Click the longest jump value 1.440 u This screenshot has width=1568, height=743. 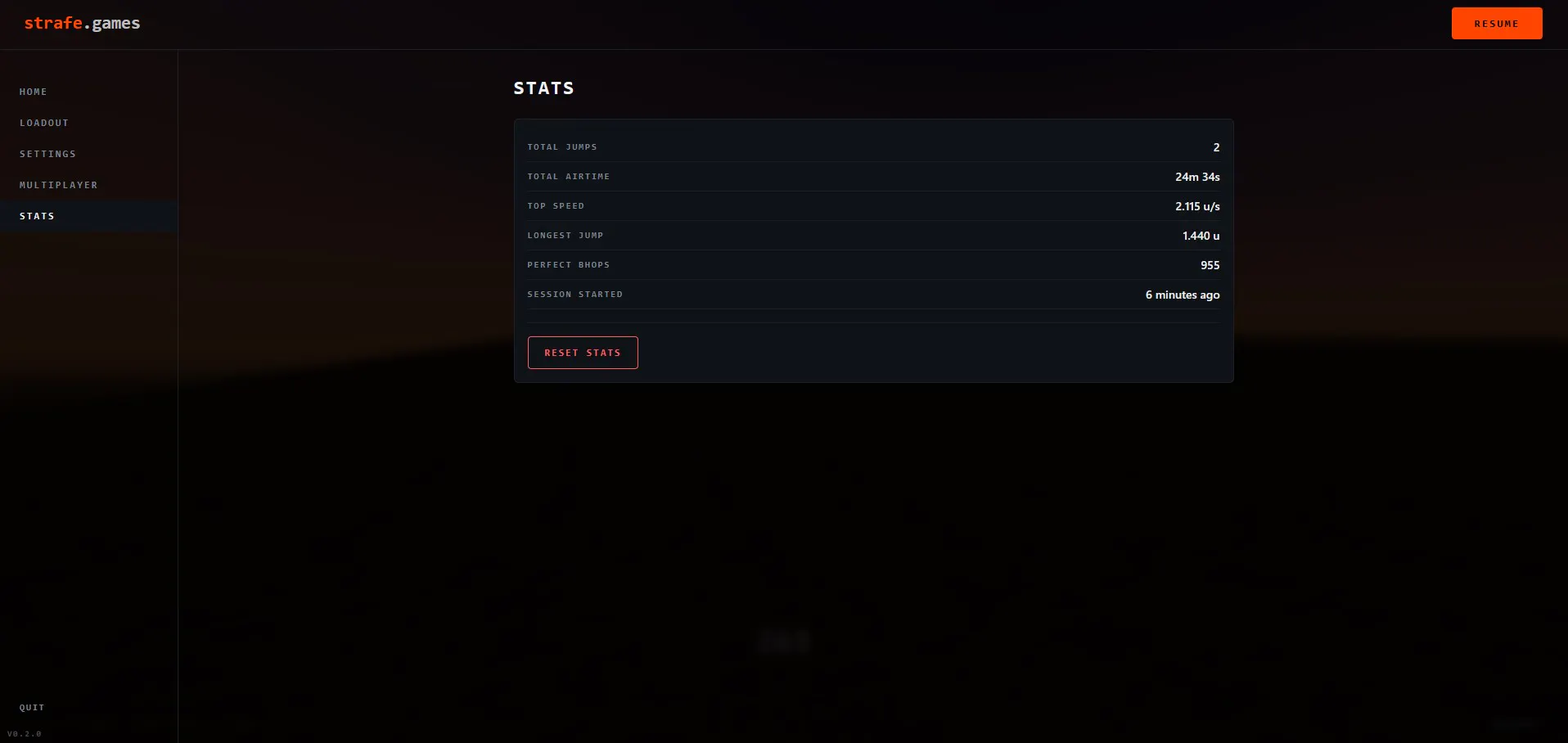tap(1201, 236)
